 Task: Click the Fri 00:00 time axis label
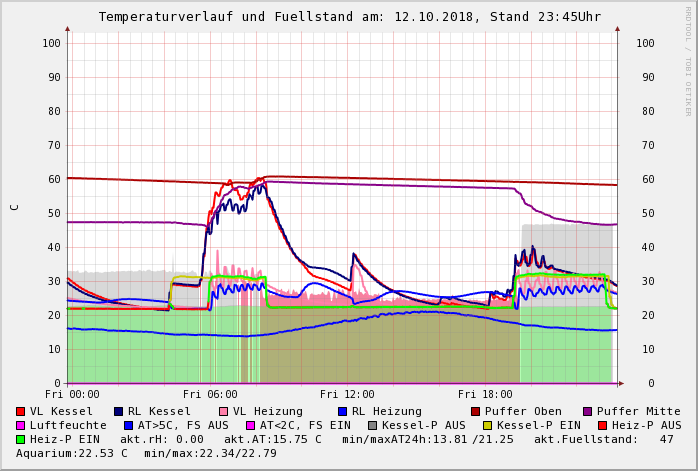[73, 394]
